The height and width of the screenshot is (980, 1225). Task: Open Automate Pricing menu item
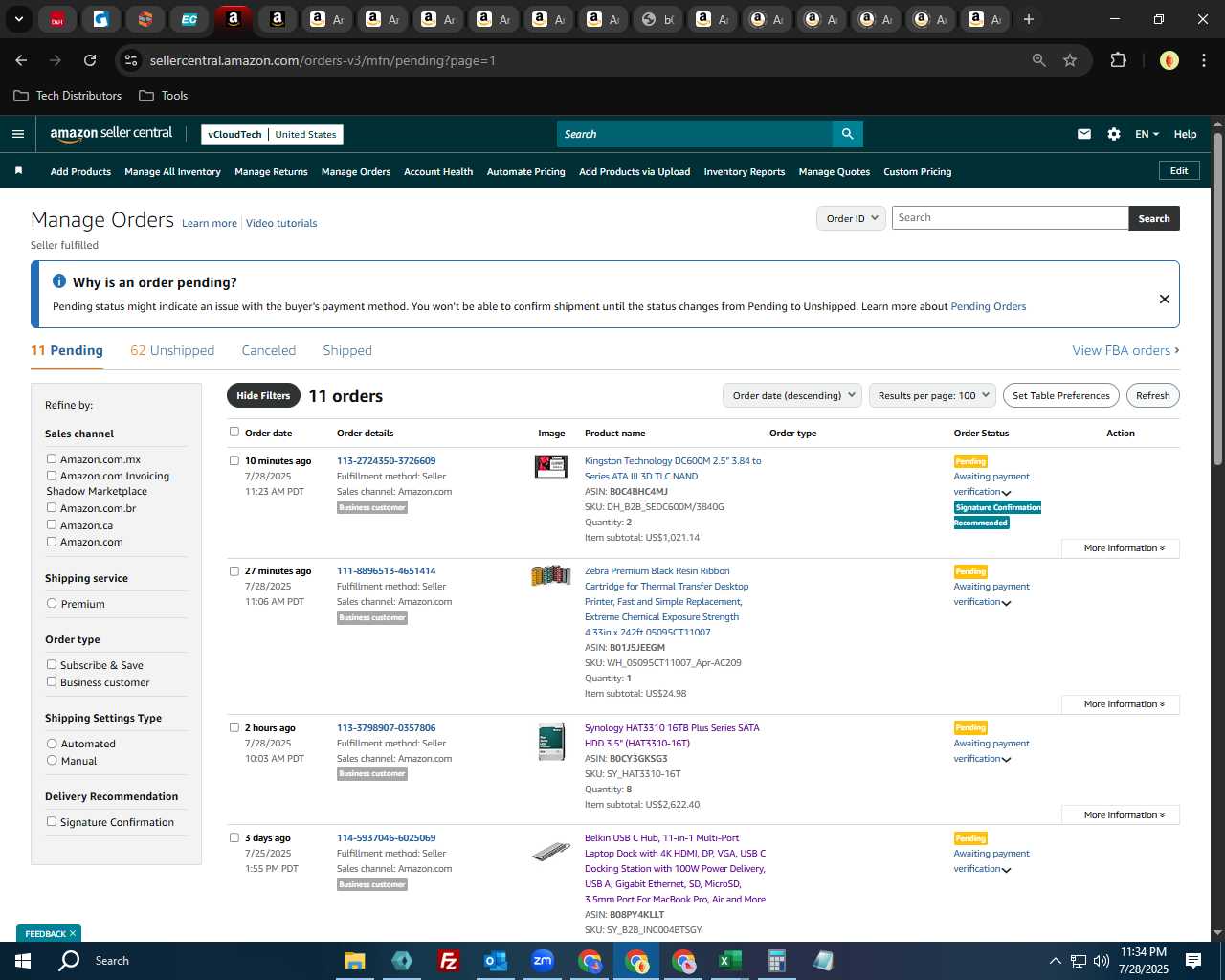(526, 171)
